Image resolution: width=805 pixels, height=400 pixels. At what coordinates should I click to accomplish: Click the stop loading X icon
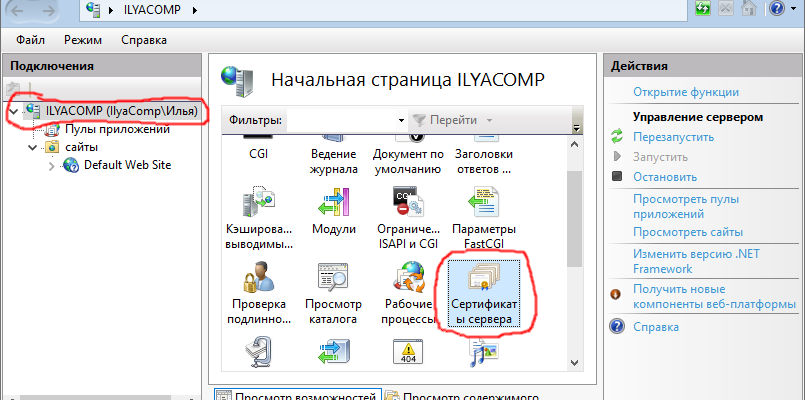(726, 8)
